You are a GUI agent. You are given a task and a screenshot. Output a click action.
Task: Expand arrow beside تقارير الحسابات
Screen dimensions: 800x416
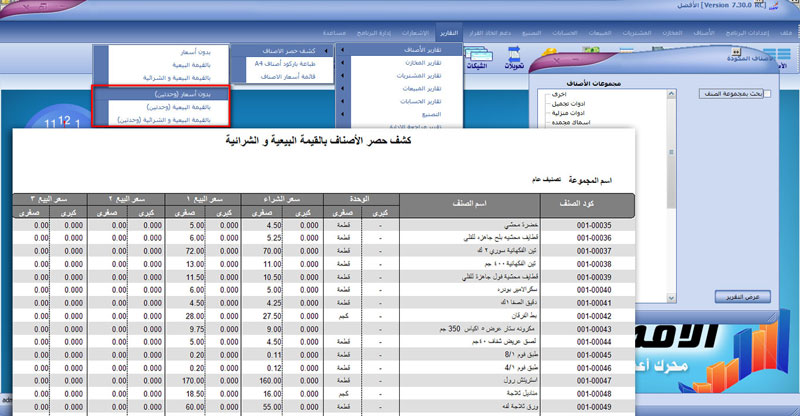(x=342, y=101)
